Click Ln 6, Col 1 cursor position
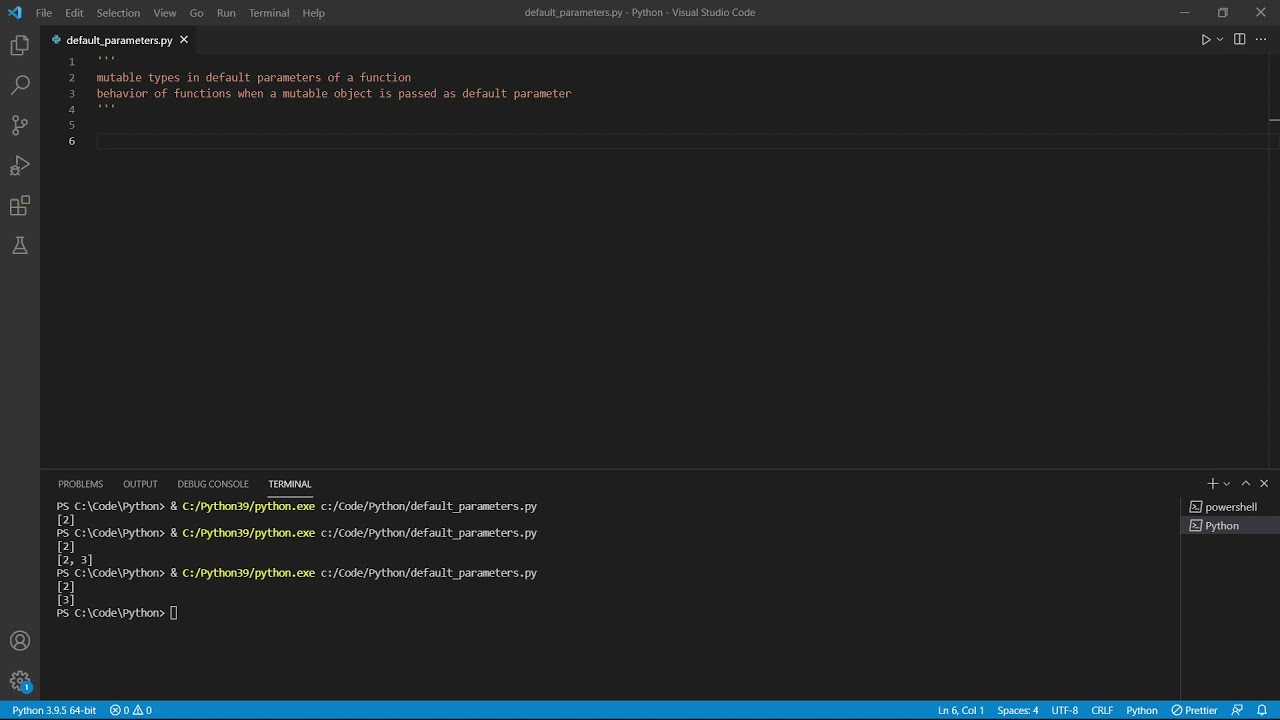Viewport: 1280px width, 720px height. 961,710
